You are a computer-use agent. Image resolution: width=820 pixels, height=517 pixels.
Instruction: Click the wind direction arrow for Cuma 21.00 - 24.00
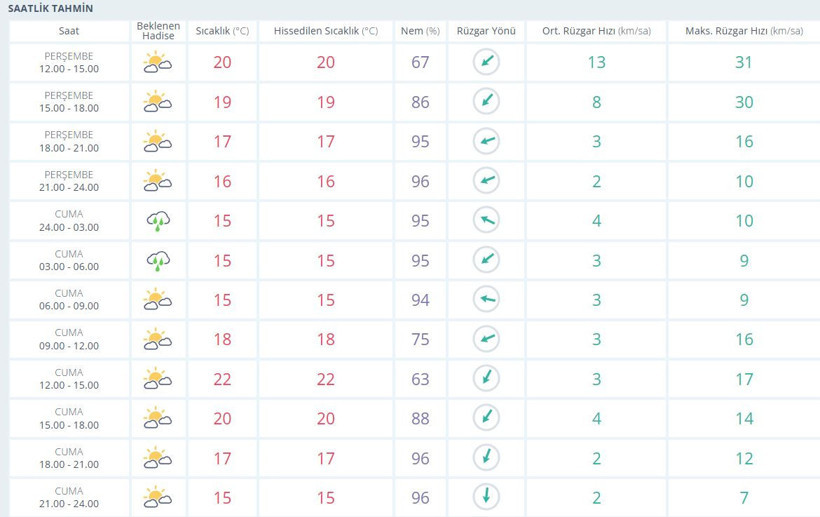pyautogui.click(x=485, y=496)
